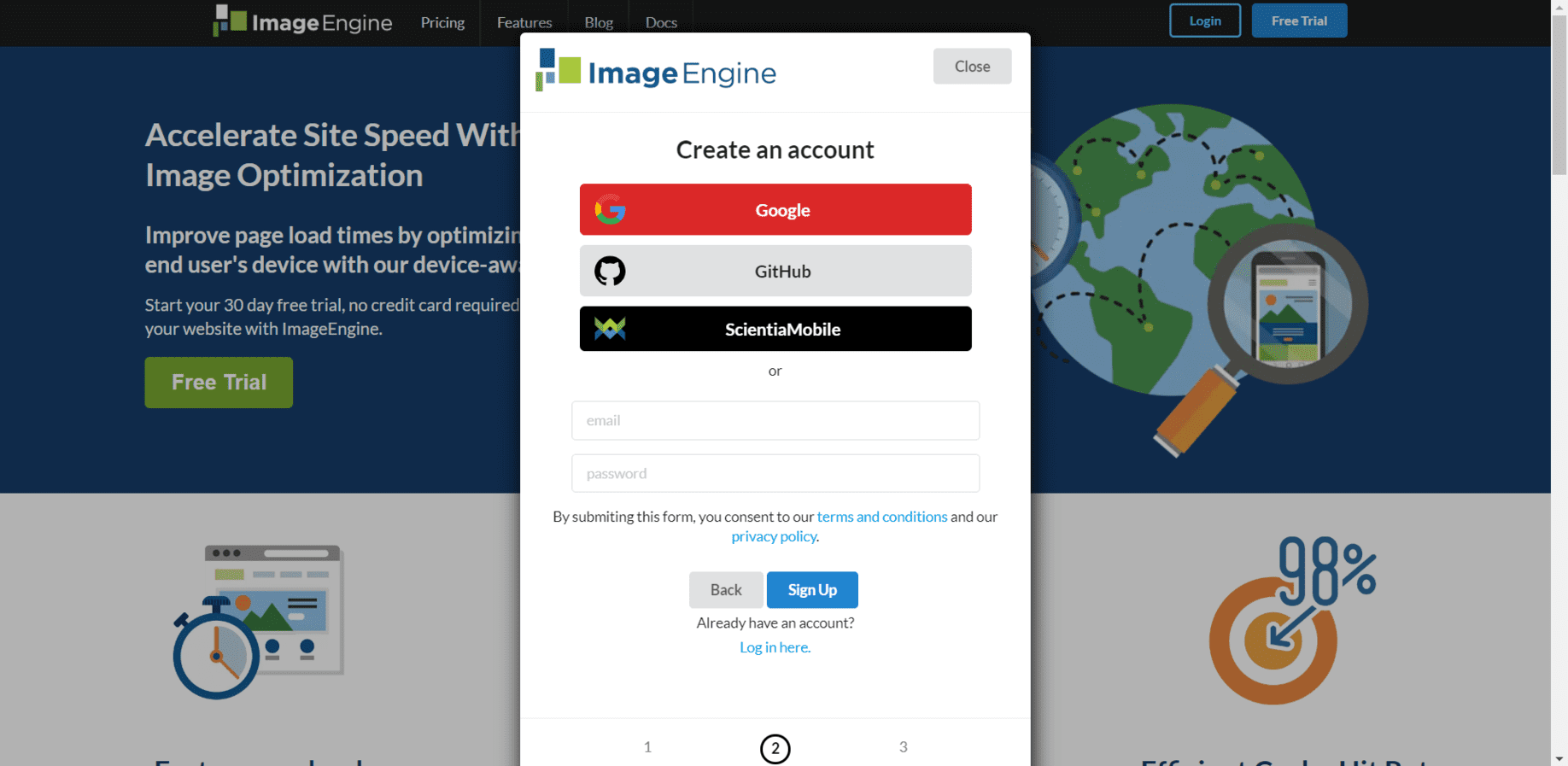The width and height of the screenshot is (1568, 766).
Task: Click the Login button in the header
Action: [x=1205, y=20]
